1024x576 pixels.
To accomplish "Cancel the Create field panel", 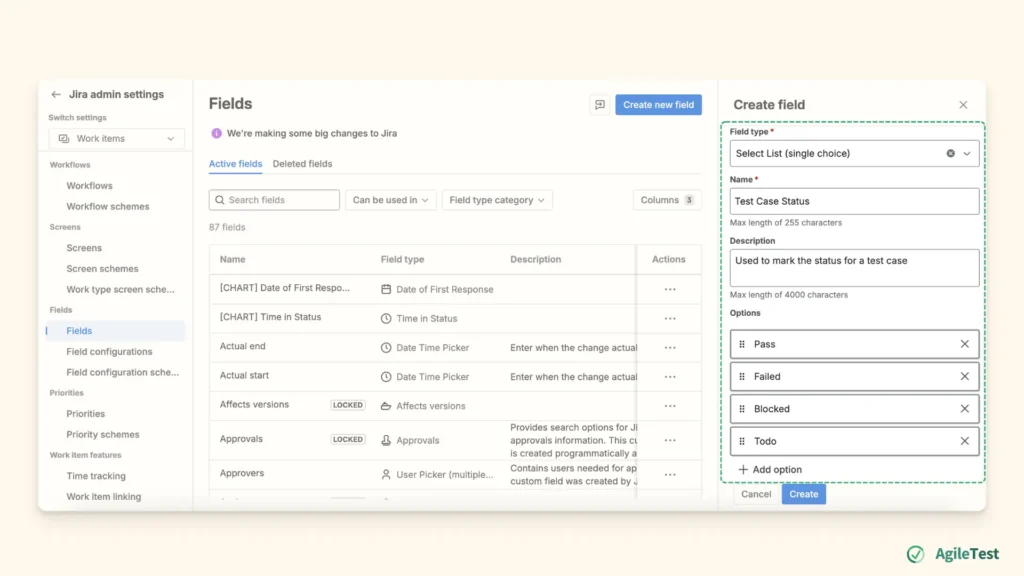I will point(756,494).
